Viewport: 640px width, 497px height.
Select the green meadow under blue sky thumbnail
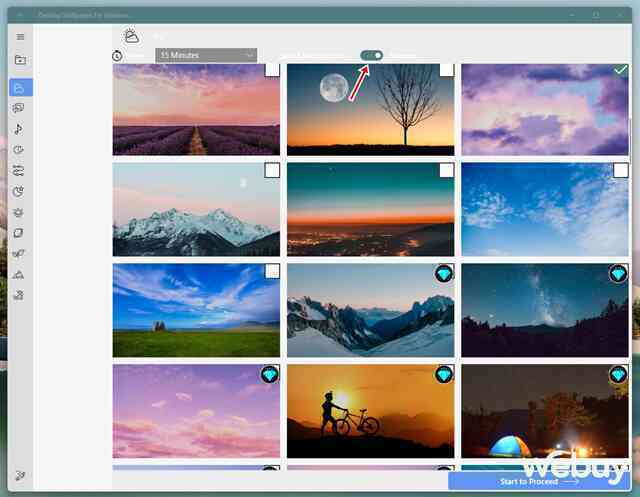(x=196, y=310)
